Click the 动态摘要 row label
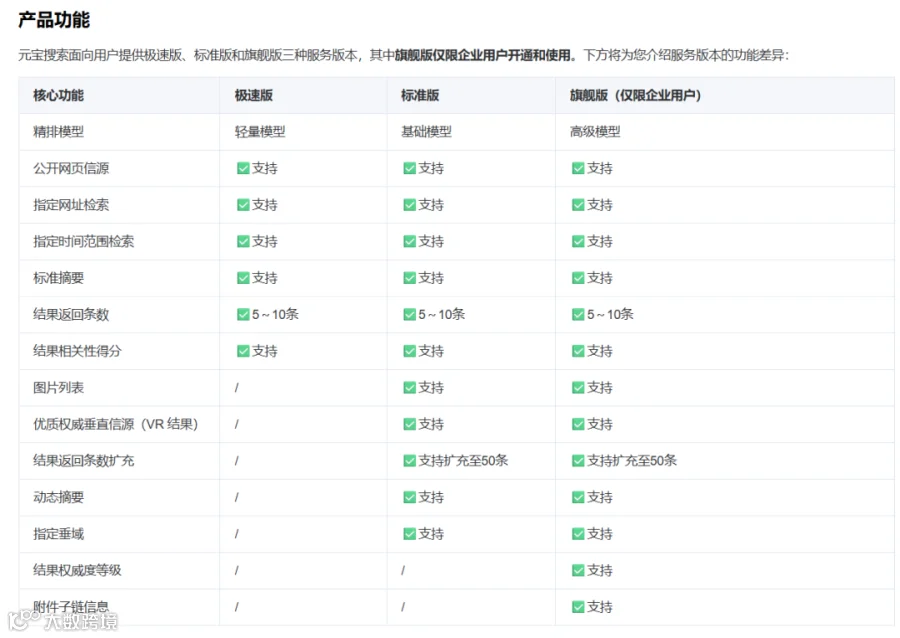The image size is (900, 638). coord(59,497)
